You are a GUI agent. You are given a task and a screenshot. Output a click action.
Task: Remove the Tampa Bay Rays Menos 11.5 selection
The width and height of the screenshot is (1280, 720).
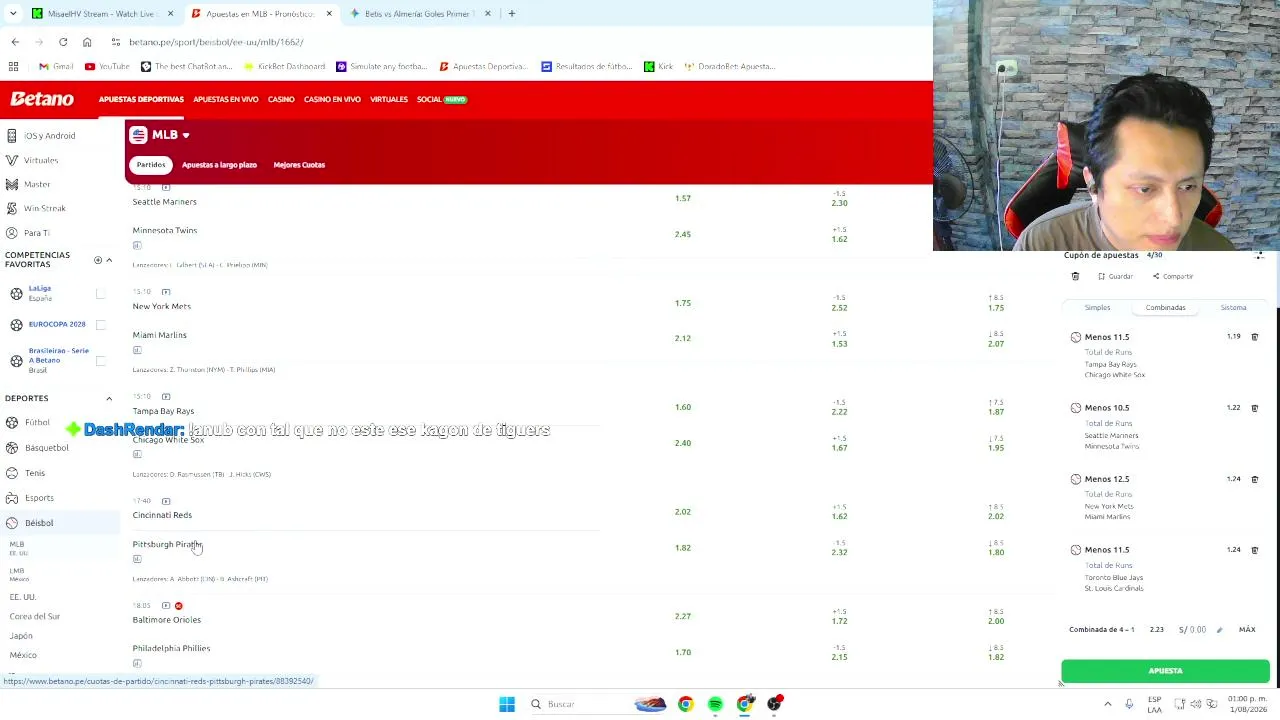pyautogui.click(x=1255, y=337)
